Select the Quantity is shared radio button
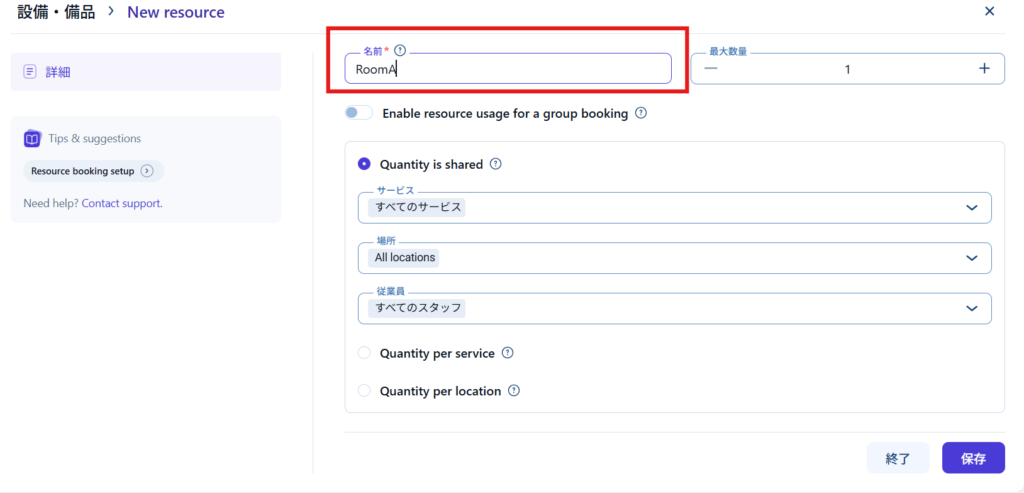 point(364,164)
